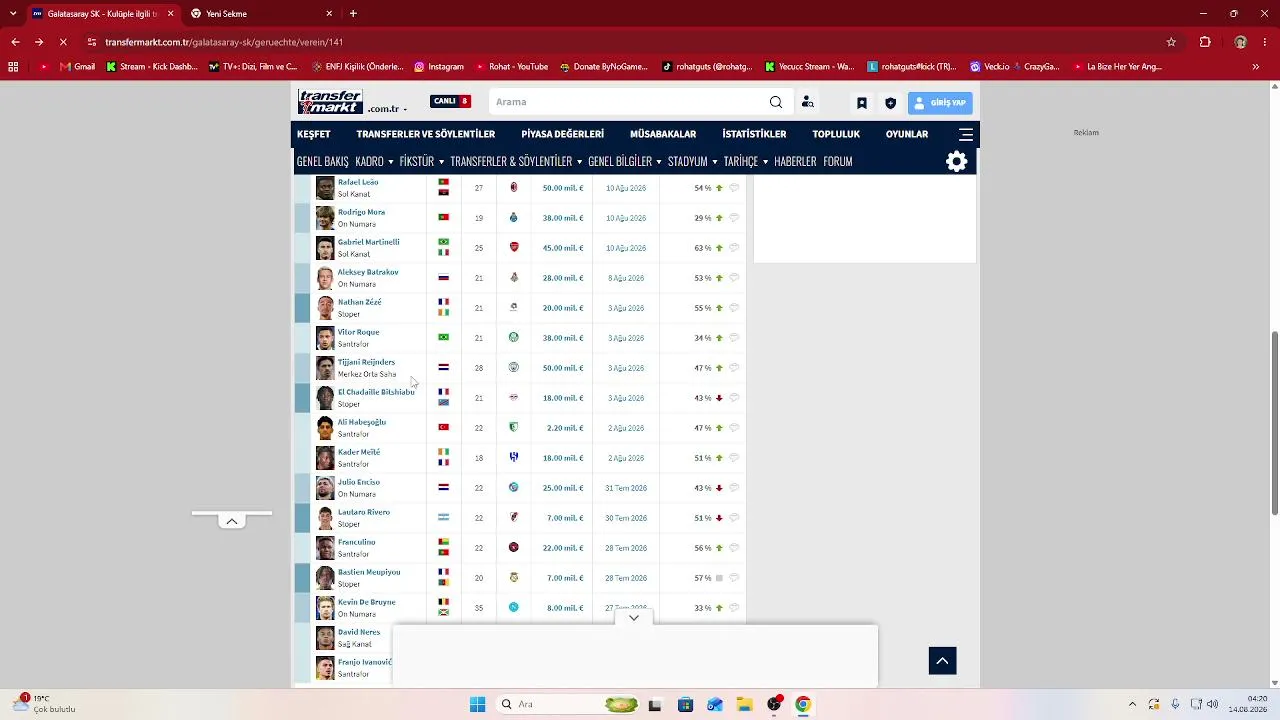Viewport: 1280px width, 720px height.
Task: Open the comment bubble in Franculino's row
Action: (x=734, y=548)
